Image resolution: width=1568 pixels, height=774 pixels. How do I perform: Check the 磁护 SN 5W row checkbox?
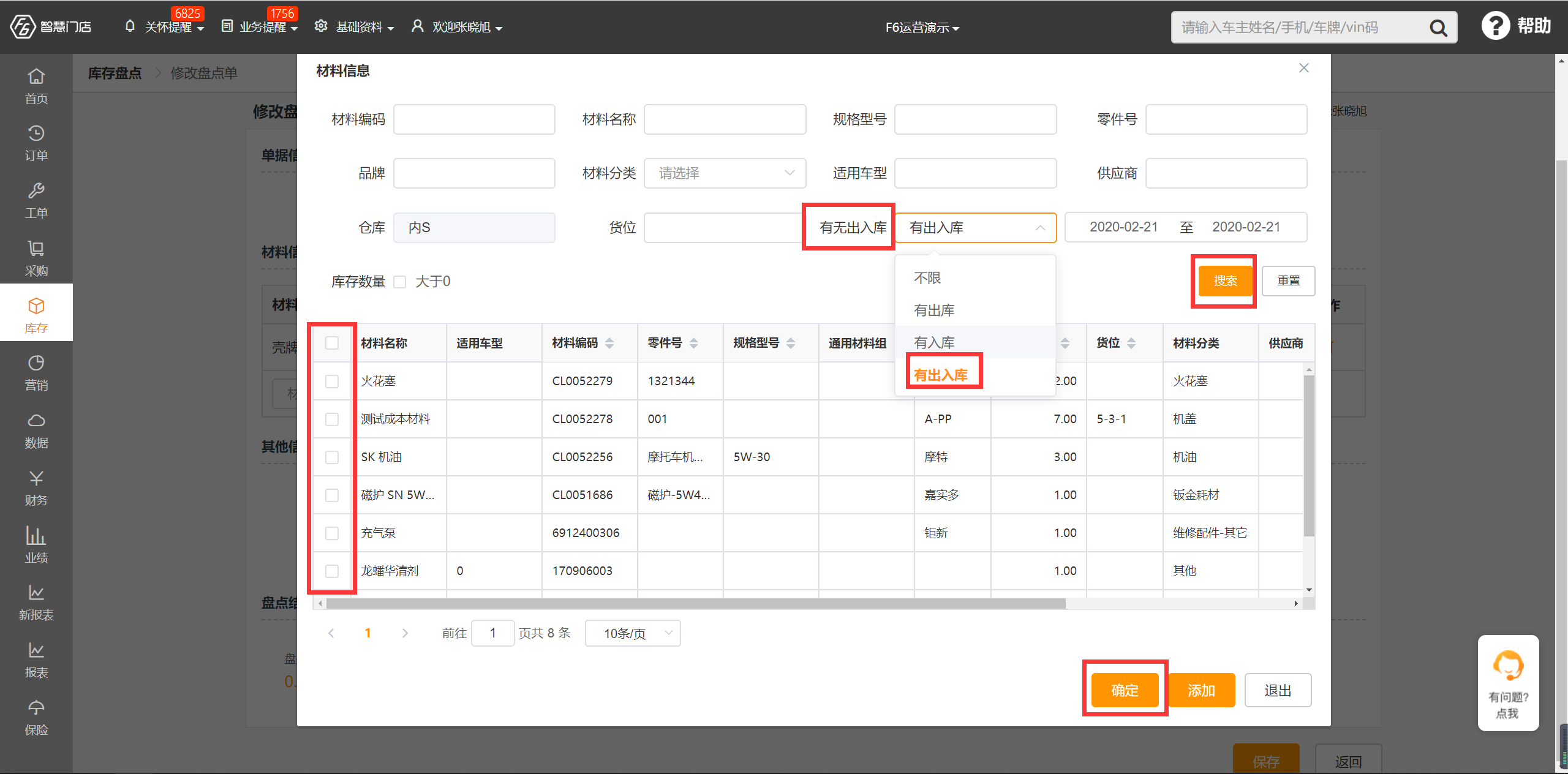click(x=332, y=495)
